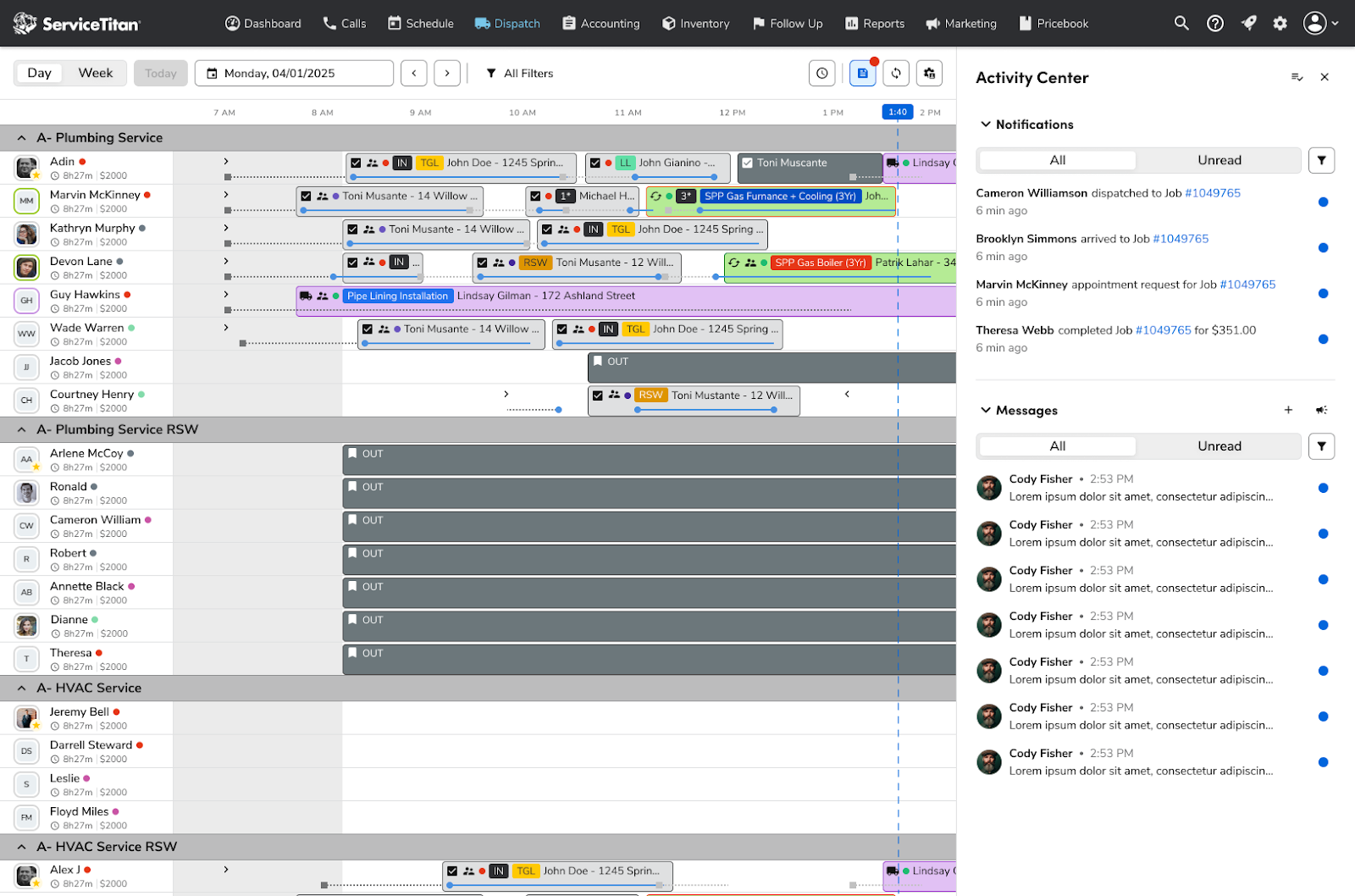1355x896 pixels.
Task: Click the 1:40 current time marker
Action: pos(898,112)
